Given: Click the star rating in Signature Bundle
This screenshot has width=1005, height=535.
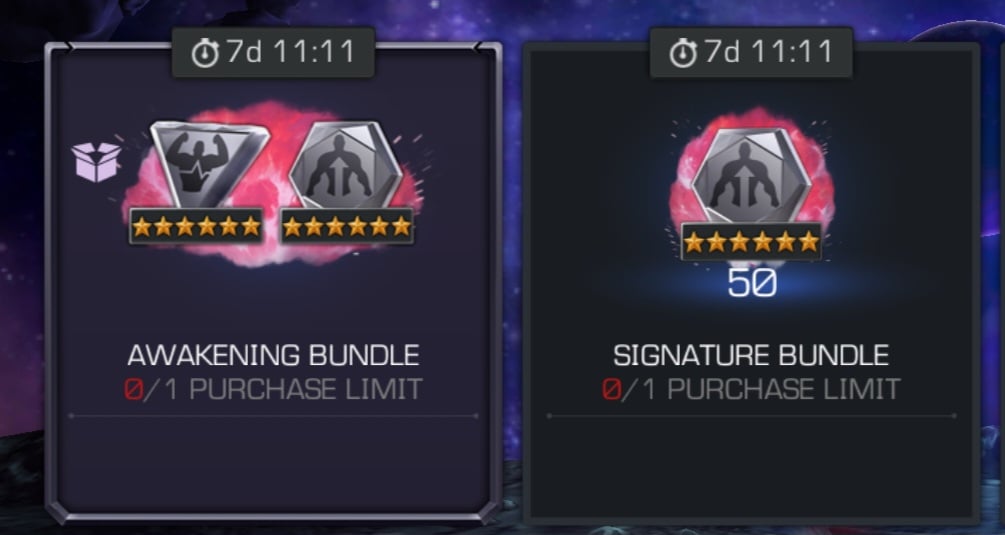Looking at the screenshot, I should coord(751,242).
